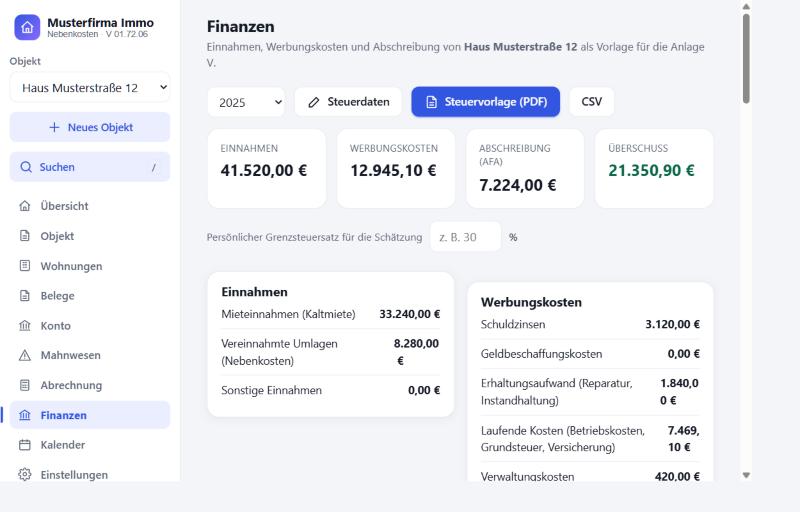Click the Laufende Kosten row
Screen dimensions: 800x512
[590, 439]
